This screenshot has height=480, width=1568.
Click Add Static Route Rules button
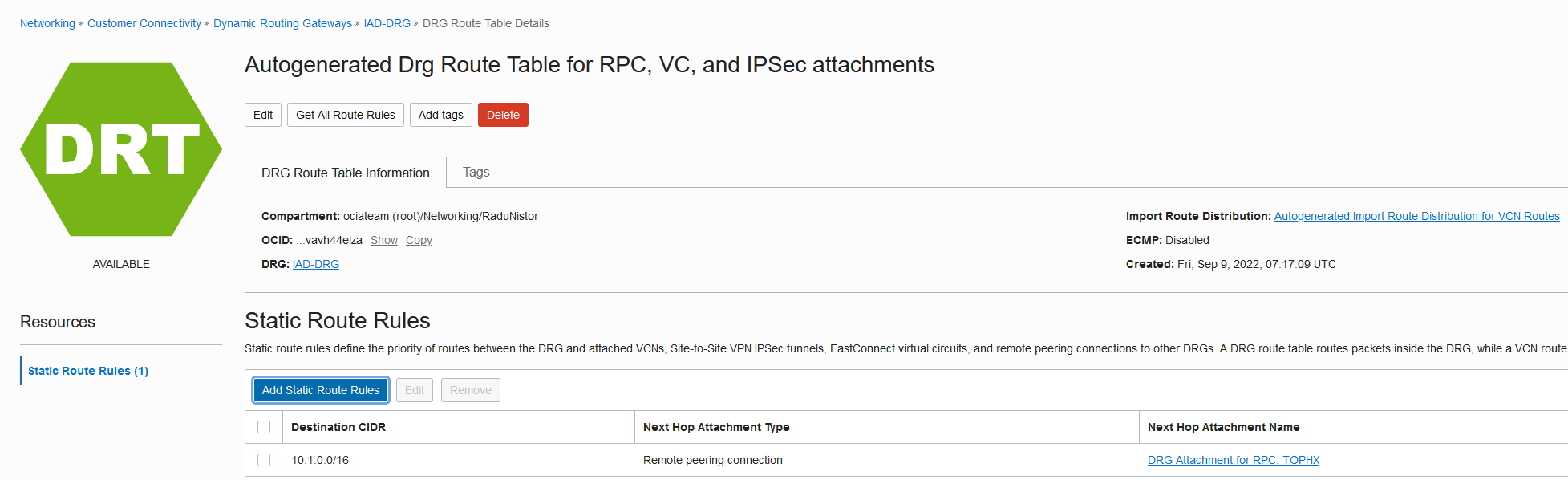point(321,390)
